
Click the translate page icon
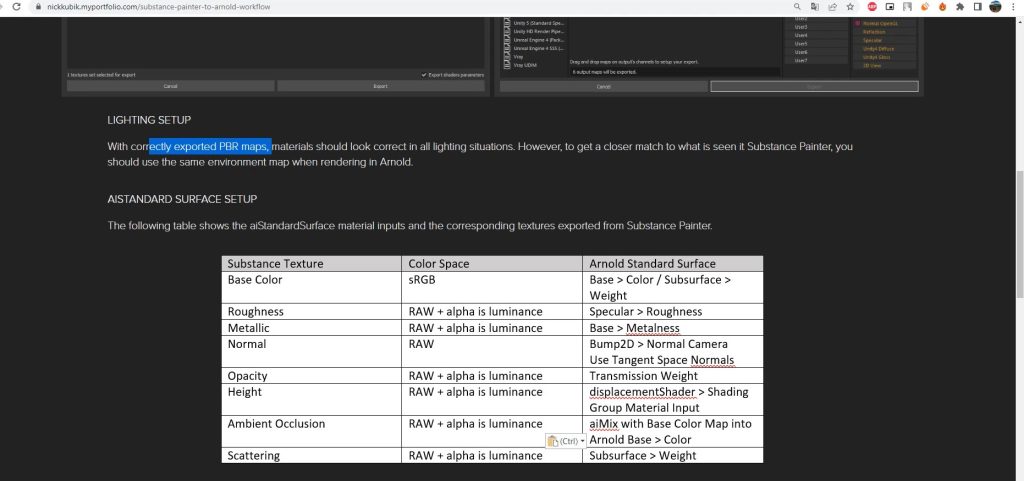pyautogui.click(x=815, y=7)
